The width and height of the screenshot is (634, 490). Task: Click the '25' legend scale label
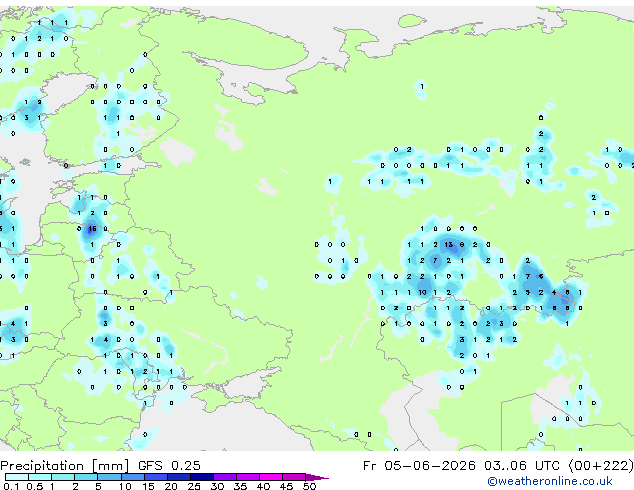194,486
